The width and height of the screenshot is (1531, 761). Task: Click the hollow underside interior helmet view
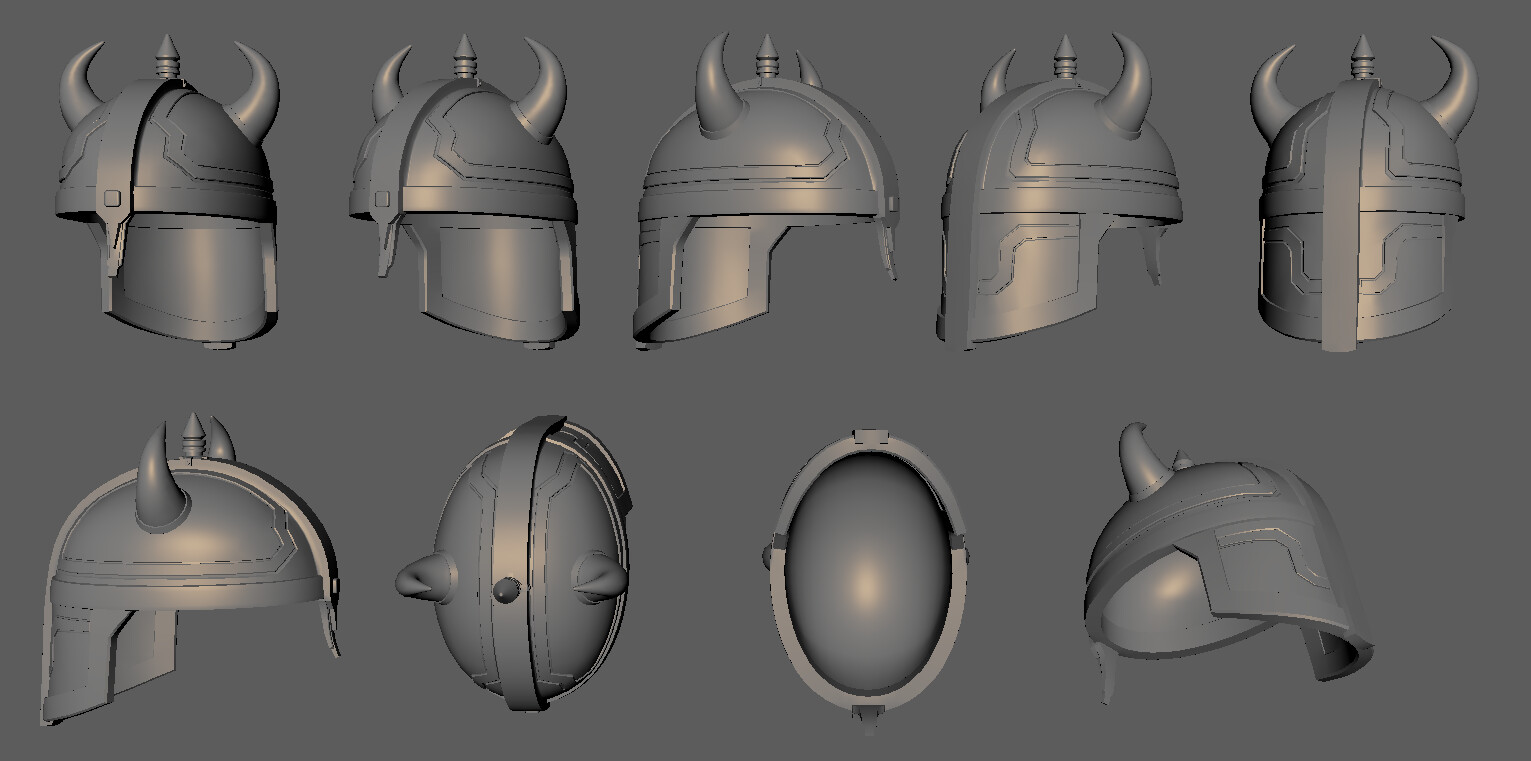coord(868,581)
